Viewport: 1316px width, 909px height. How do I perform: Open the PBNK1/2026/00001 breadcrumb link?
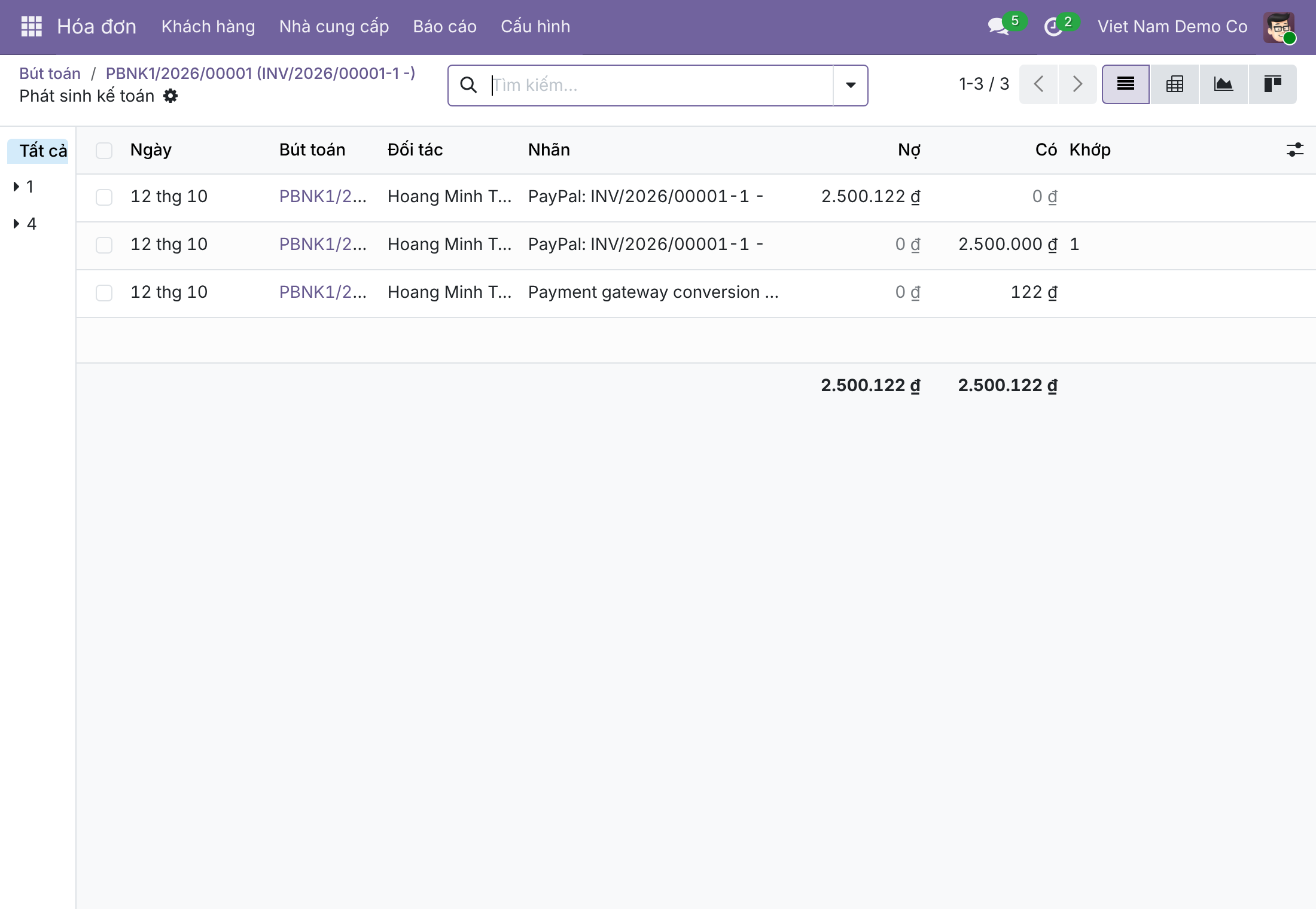coord(260,73)
